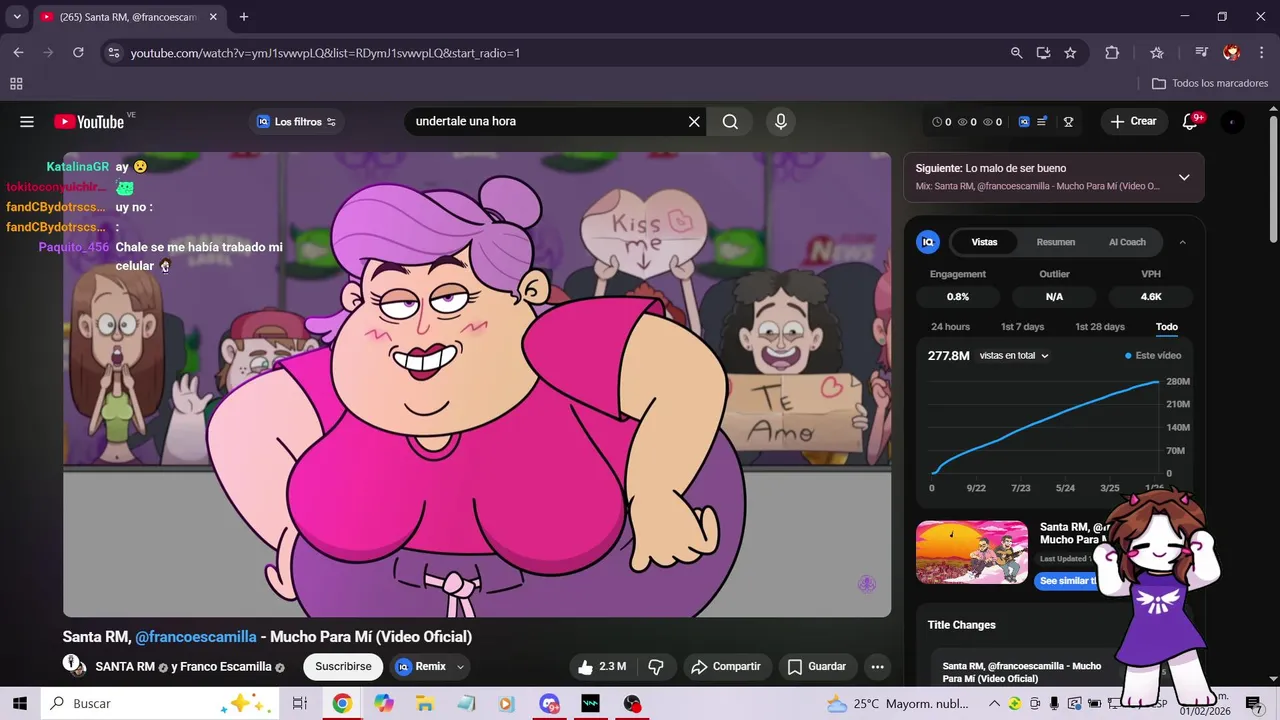Click the browser address bar URL
Screen dimensions: 1280x720
click(x=325, y=53)
